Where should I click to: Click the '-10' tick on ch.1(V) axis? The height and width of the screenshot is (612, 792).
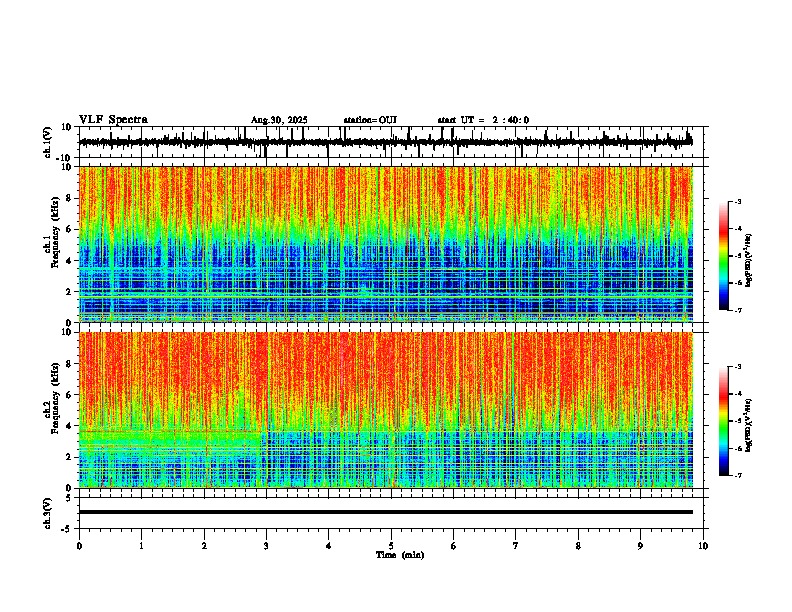click(x=65, y=158)
